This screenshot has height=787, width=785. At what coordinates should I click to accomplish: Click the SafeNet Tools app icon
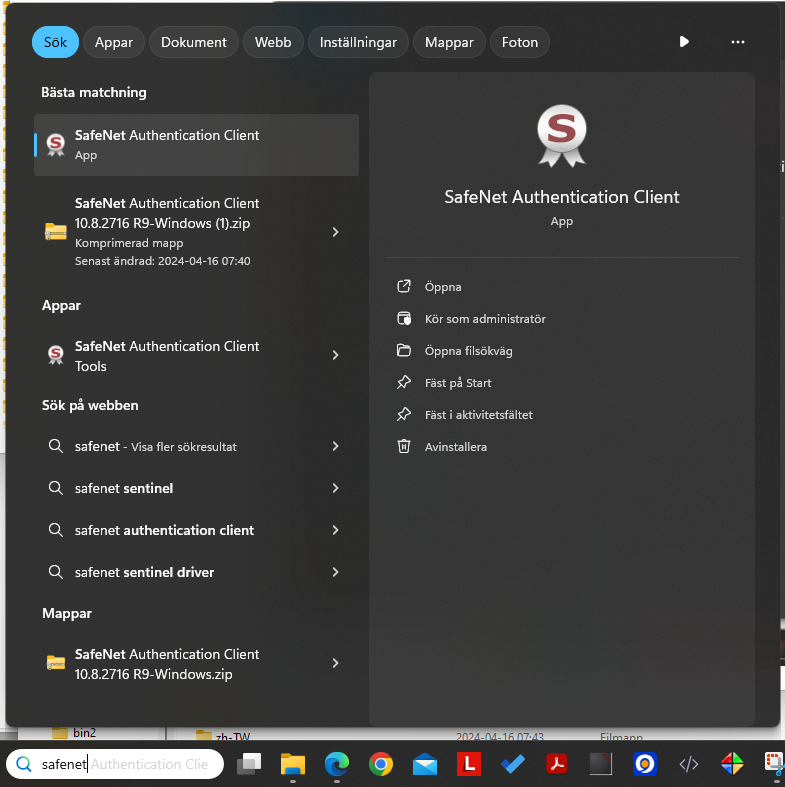[x=56, y=355]
